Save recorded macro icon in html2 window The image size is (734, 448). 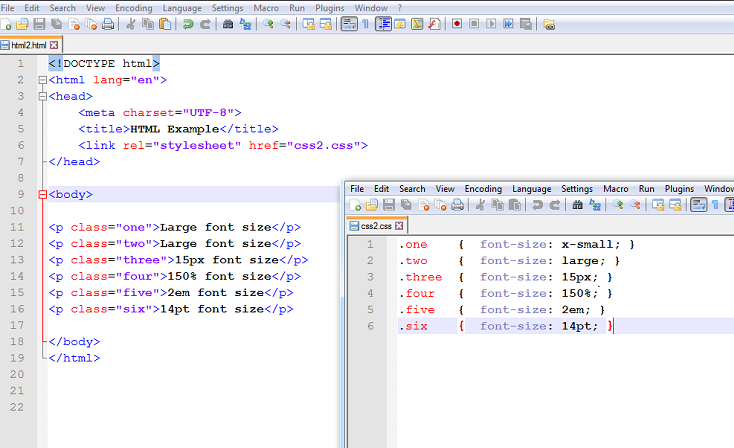point(526,24)
